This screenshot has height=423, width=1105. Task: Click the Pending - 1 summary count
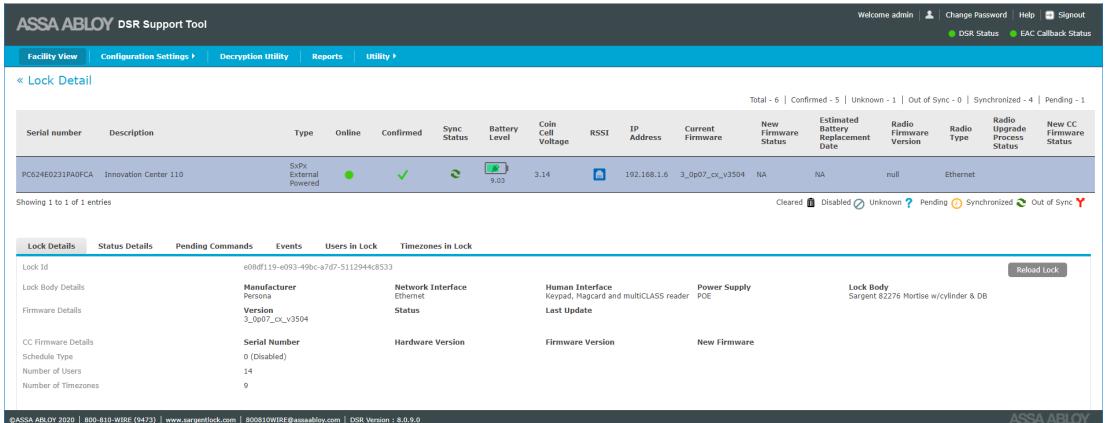coord(1066,100)
